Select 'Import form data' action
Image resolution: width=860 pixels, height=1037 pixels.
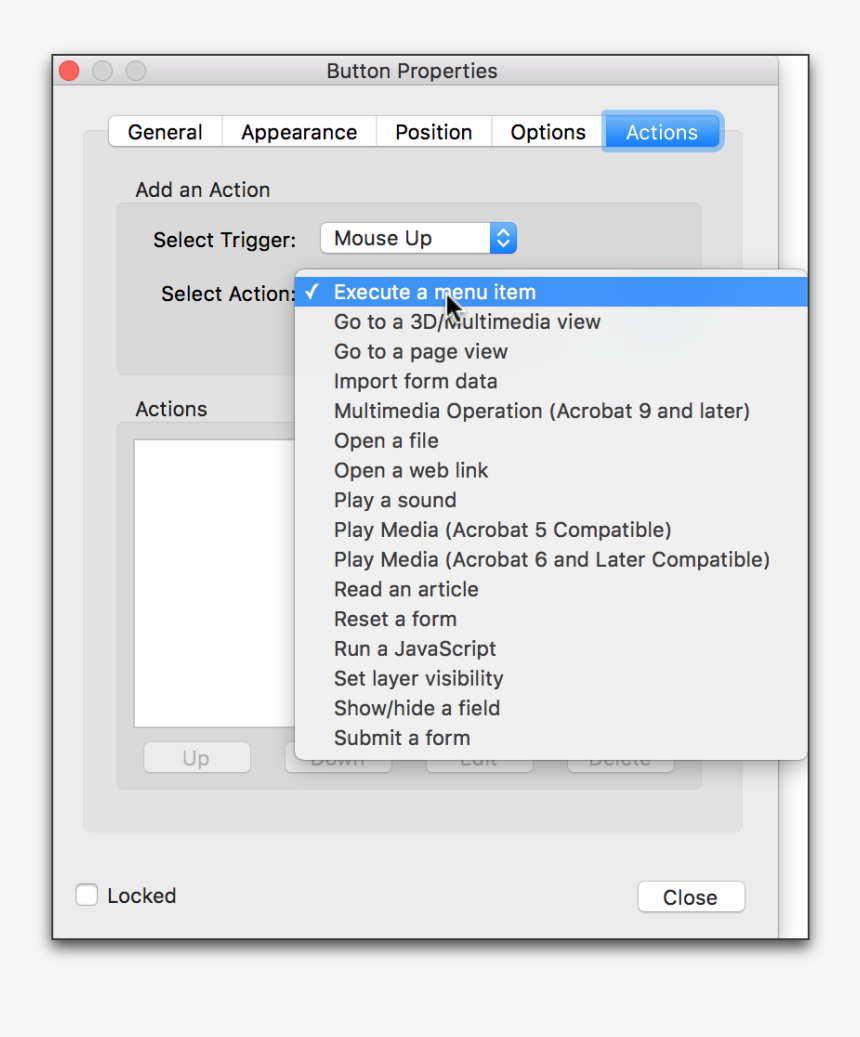tap(415, 381)
